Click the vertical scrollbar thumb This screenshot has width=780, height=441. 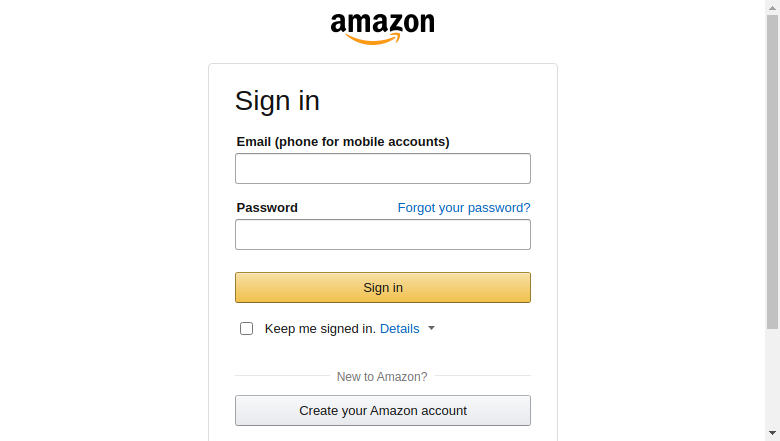coord(772,172)
